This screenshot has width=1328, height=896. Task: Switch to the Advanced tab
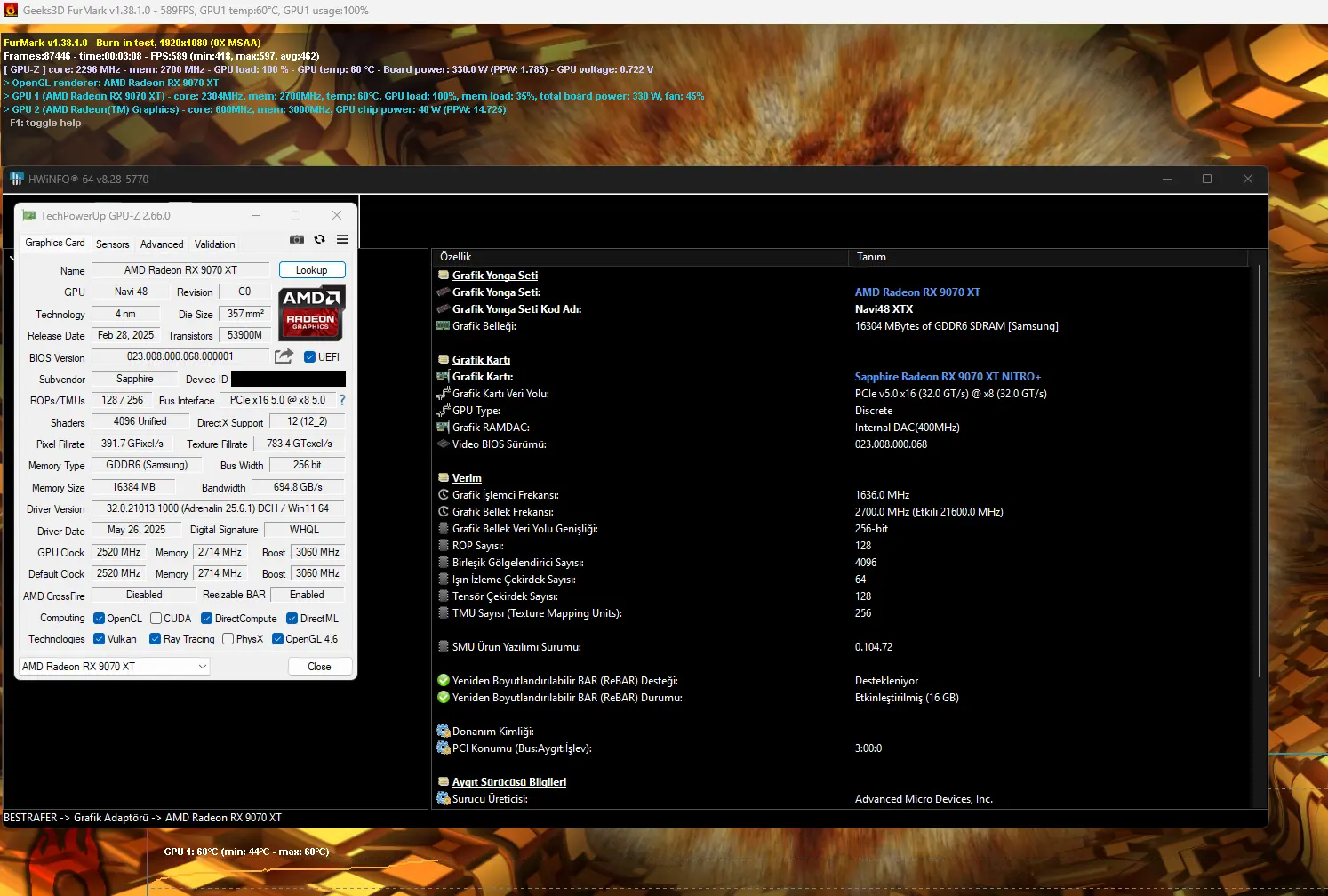162,244
